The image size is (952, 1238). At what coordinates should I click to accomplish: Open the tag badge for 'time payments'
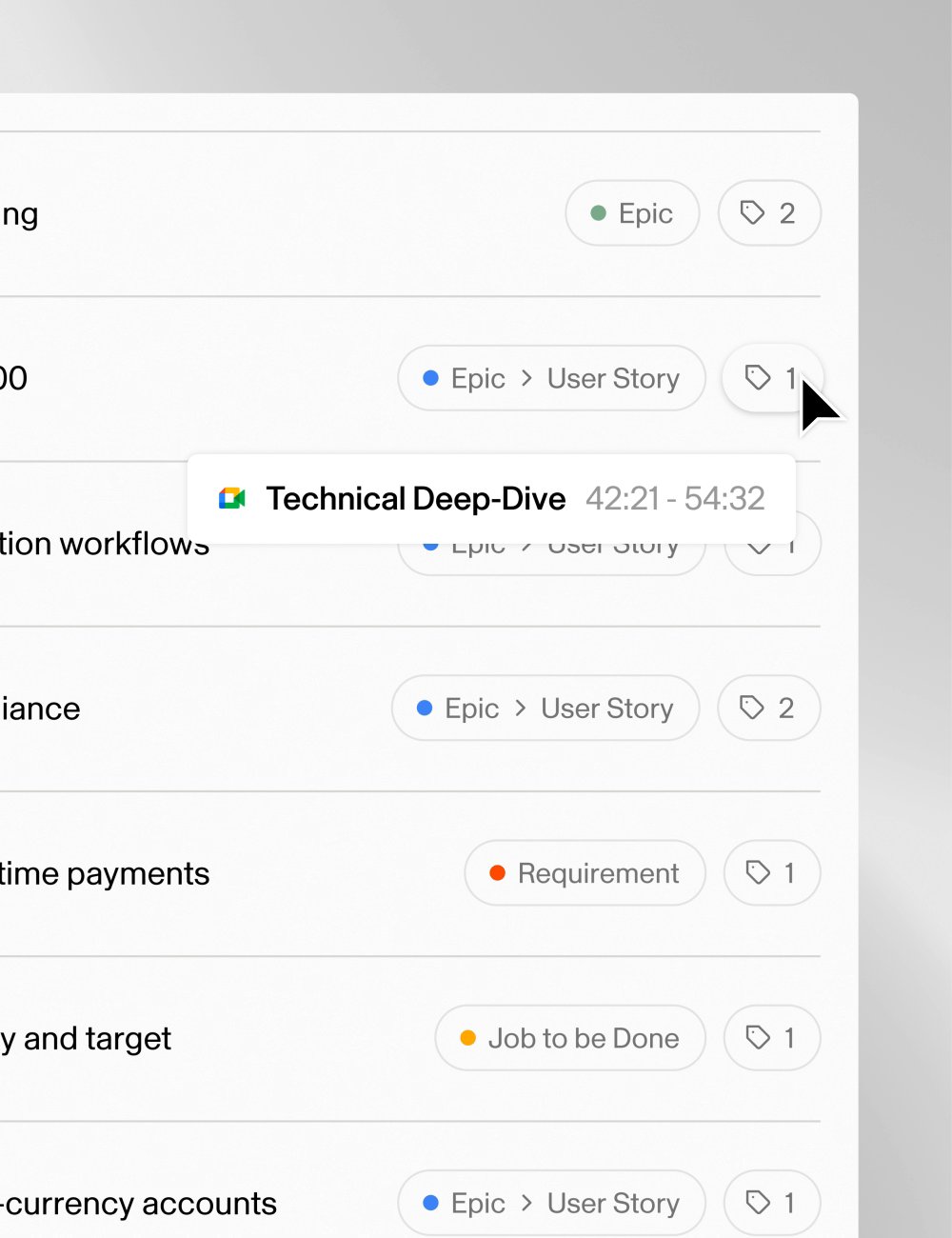[771, 873]
